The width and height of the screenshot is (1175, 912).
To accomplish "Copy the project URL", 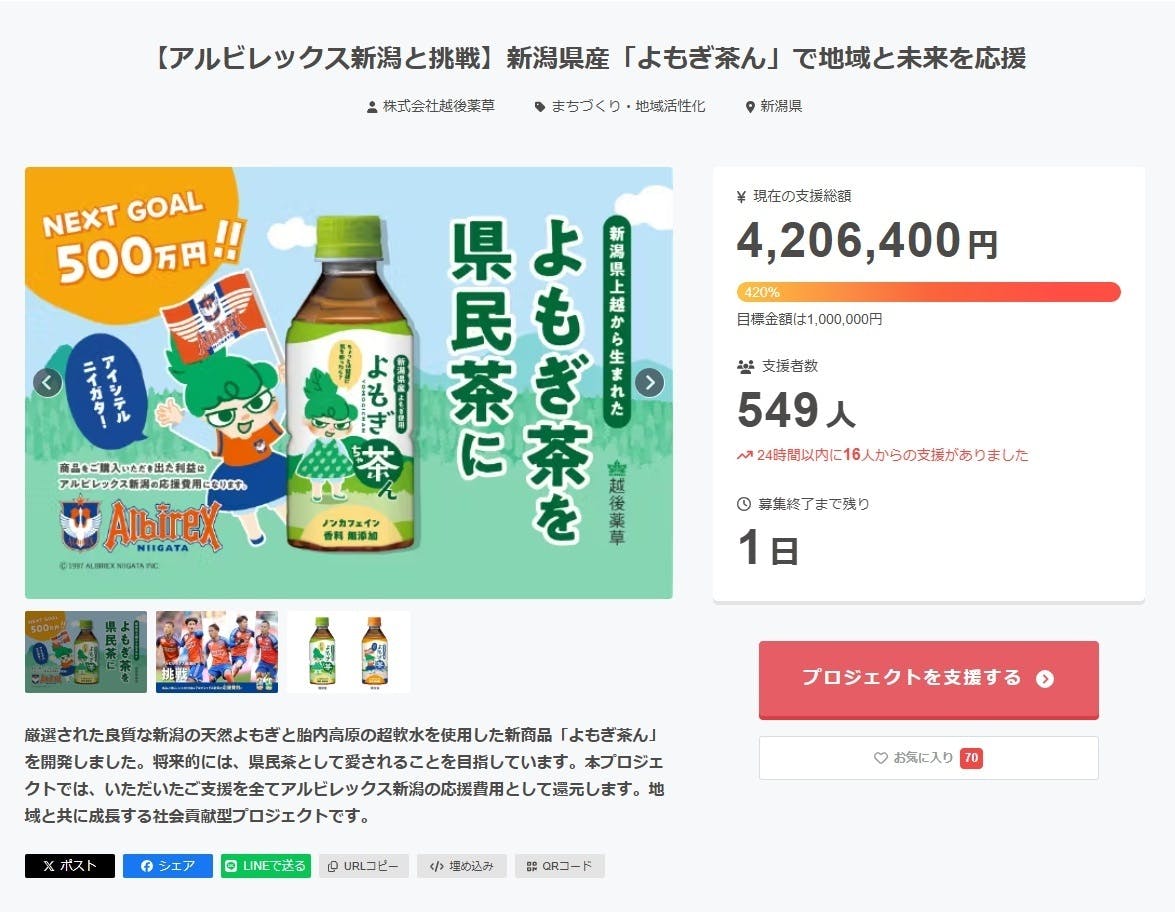I will [364, 866].
